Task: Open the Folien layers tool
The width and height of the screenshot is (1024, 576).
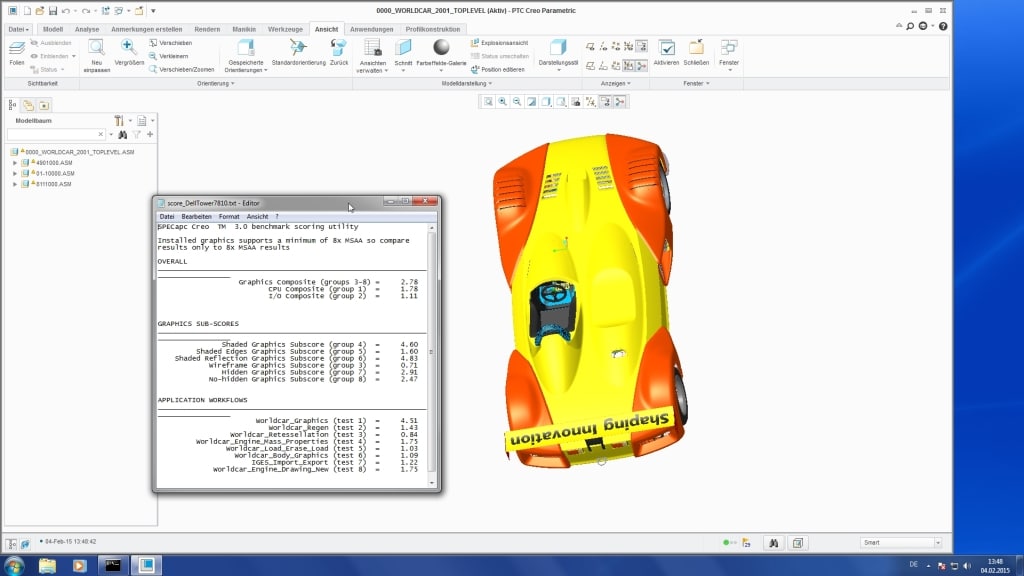Action: pos(17,53)
